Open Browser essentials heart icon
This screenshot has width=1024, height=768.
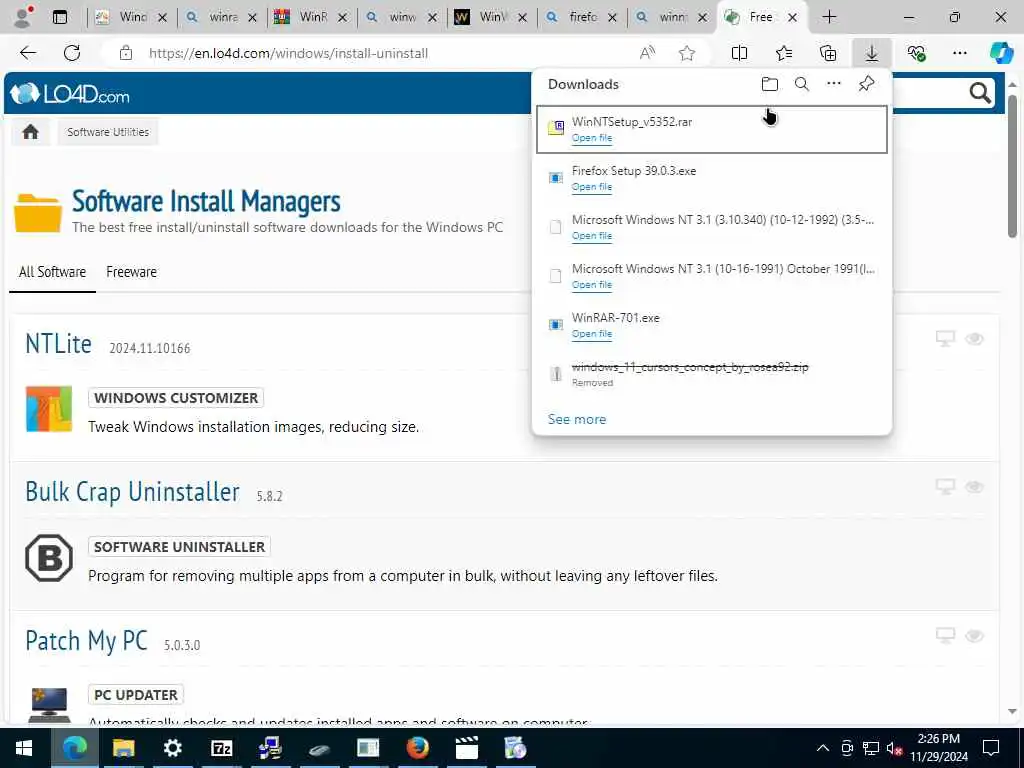click(916, 54)
